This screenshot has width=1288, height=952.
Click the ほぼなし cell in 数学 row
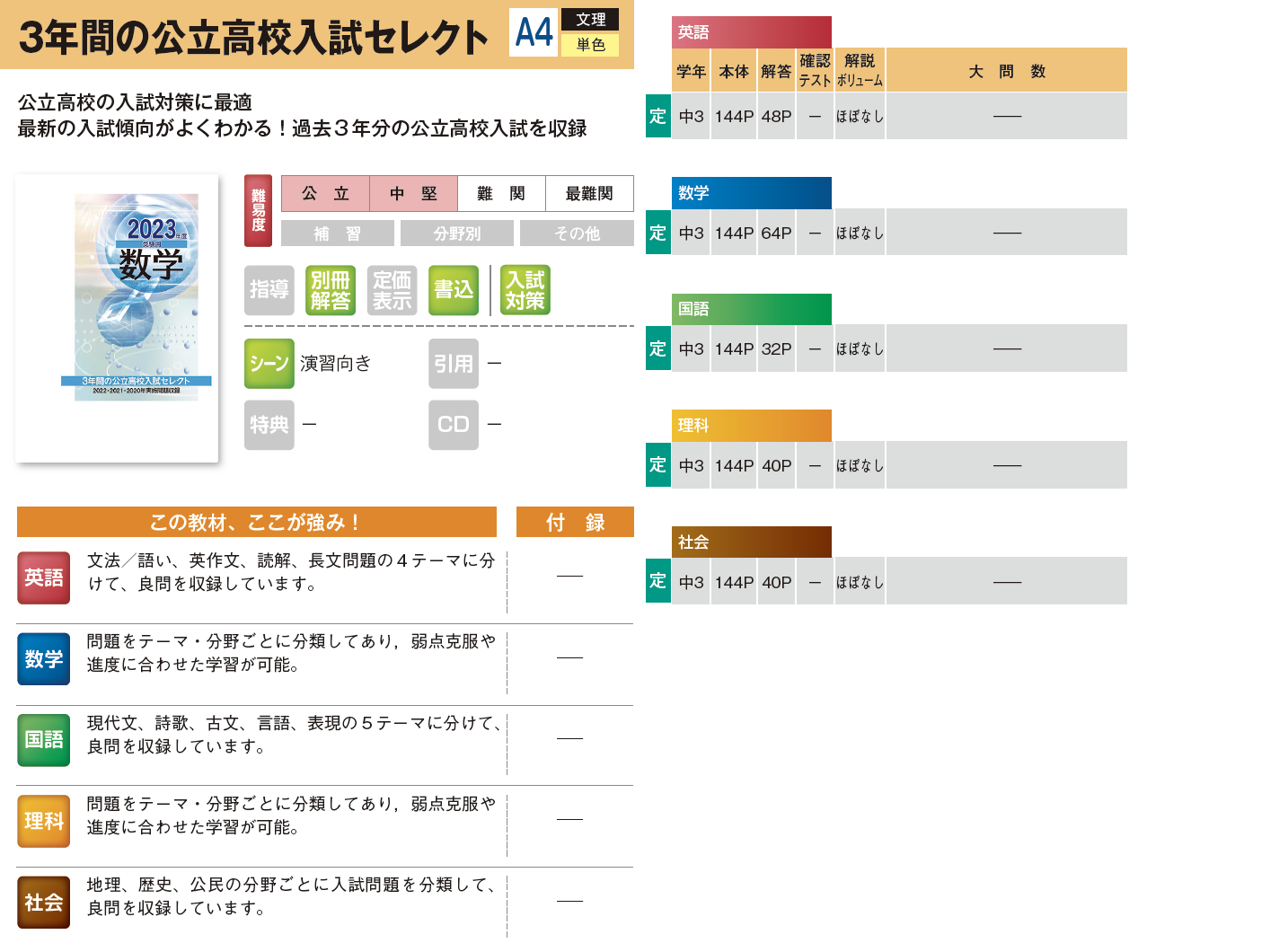click(x=860, y=234)
